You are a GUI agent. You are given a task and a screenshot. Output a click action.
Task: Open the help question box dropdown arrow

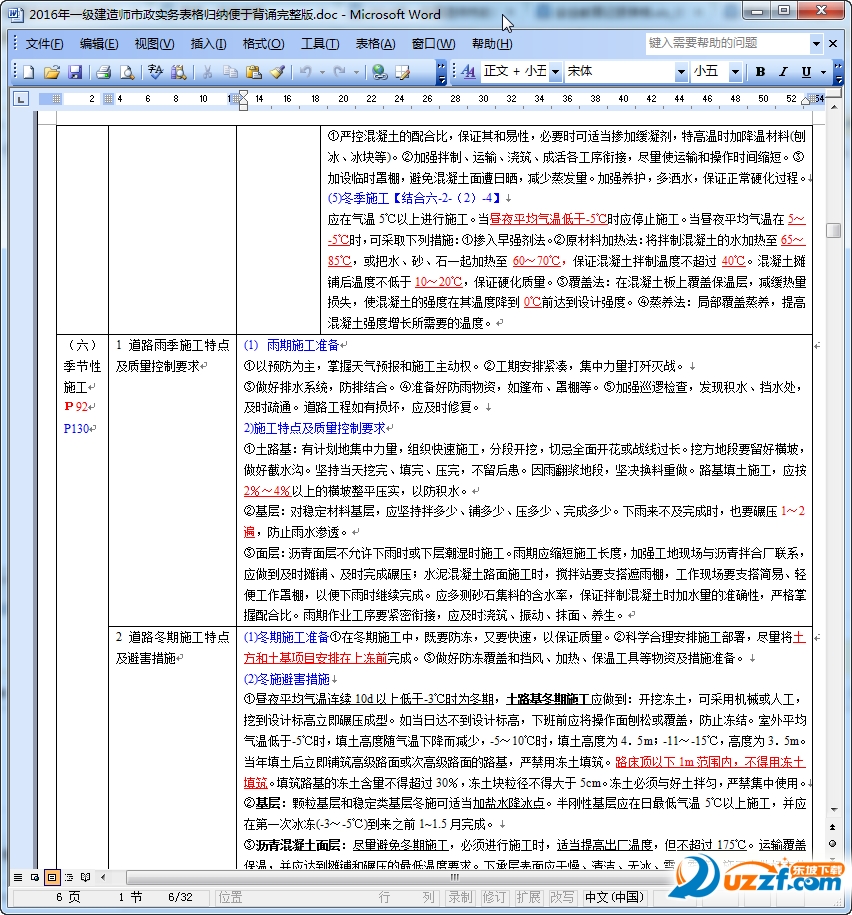pyautogui.click(x=816, y=43)
